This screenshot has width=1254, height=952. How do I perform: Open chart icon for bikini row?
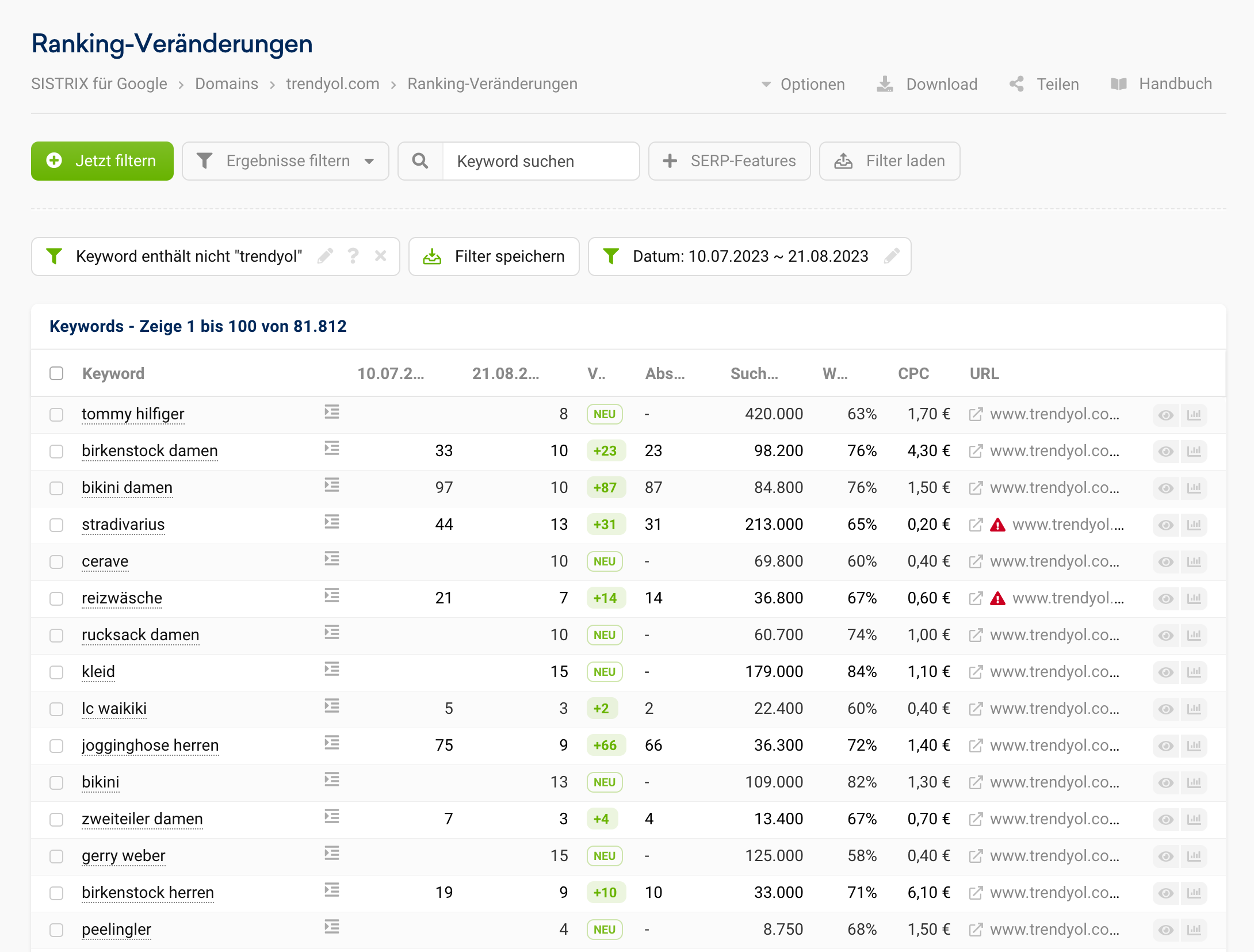(1194, 783)
